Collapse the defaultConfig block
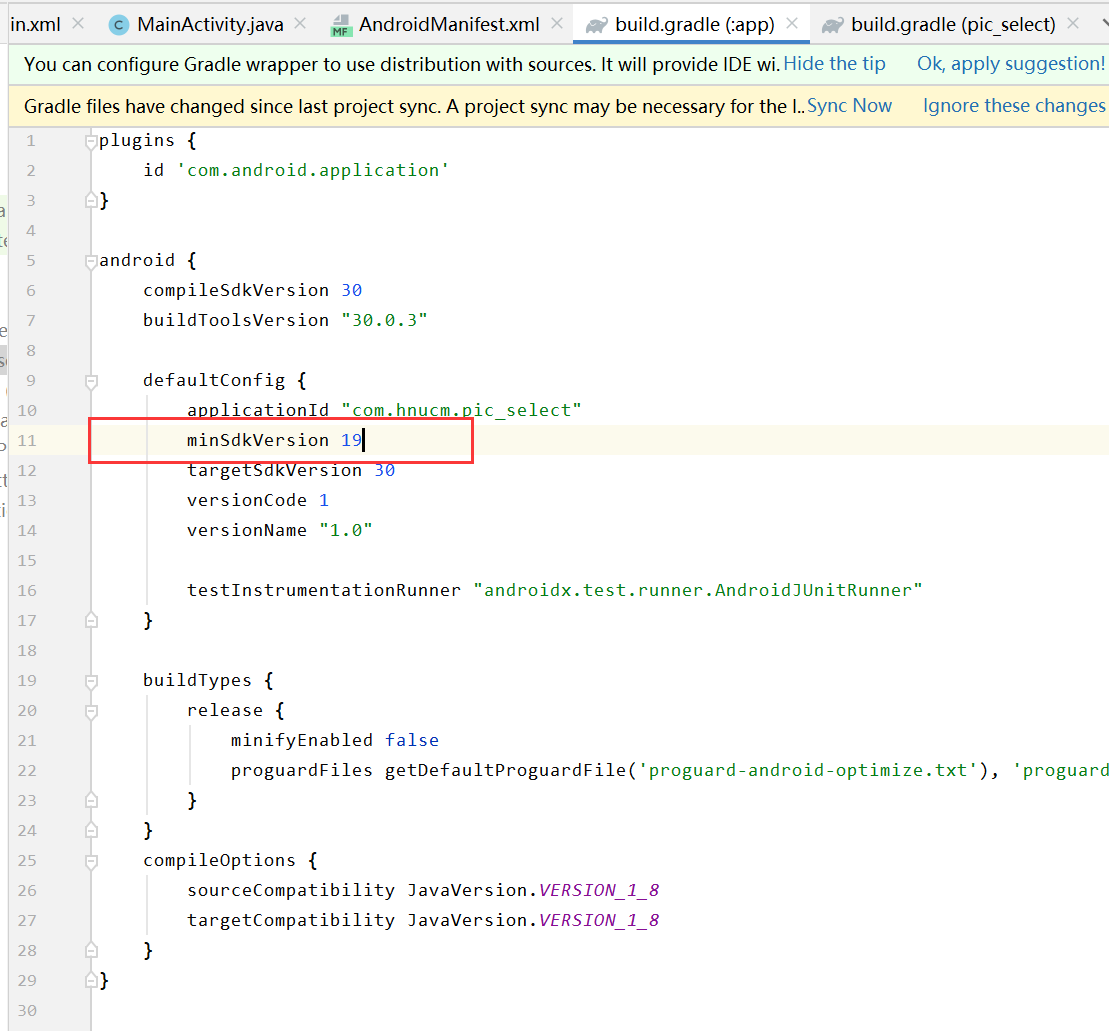1109x1031 pixels. pyautogui.click(x=90, y=381)
